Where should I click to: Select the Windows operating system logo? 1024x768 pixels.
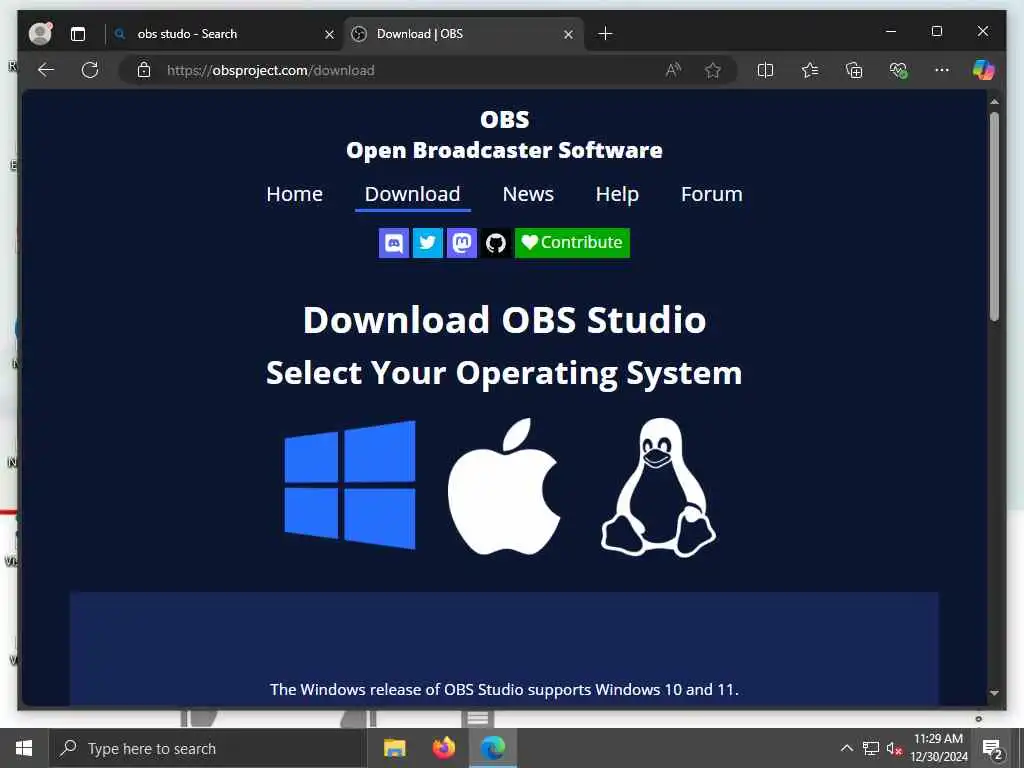click(350, 485)
